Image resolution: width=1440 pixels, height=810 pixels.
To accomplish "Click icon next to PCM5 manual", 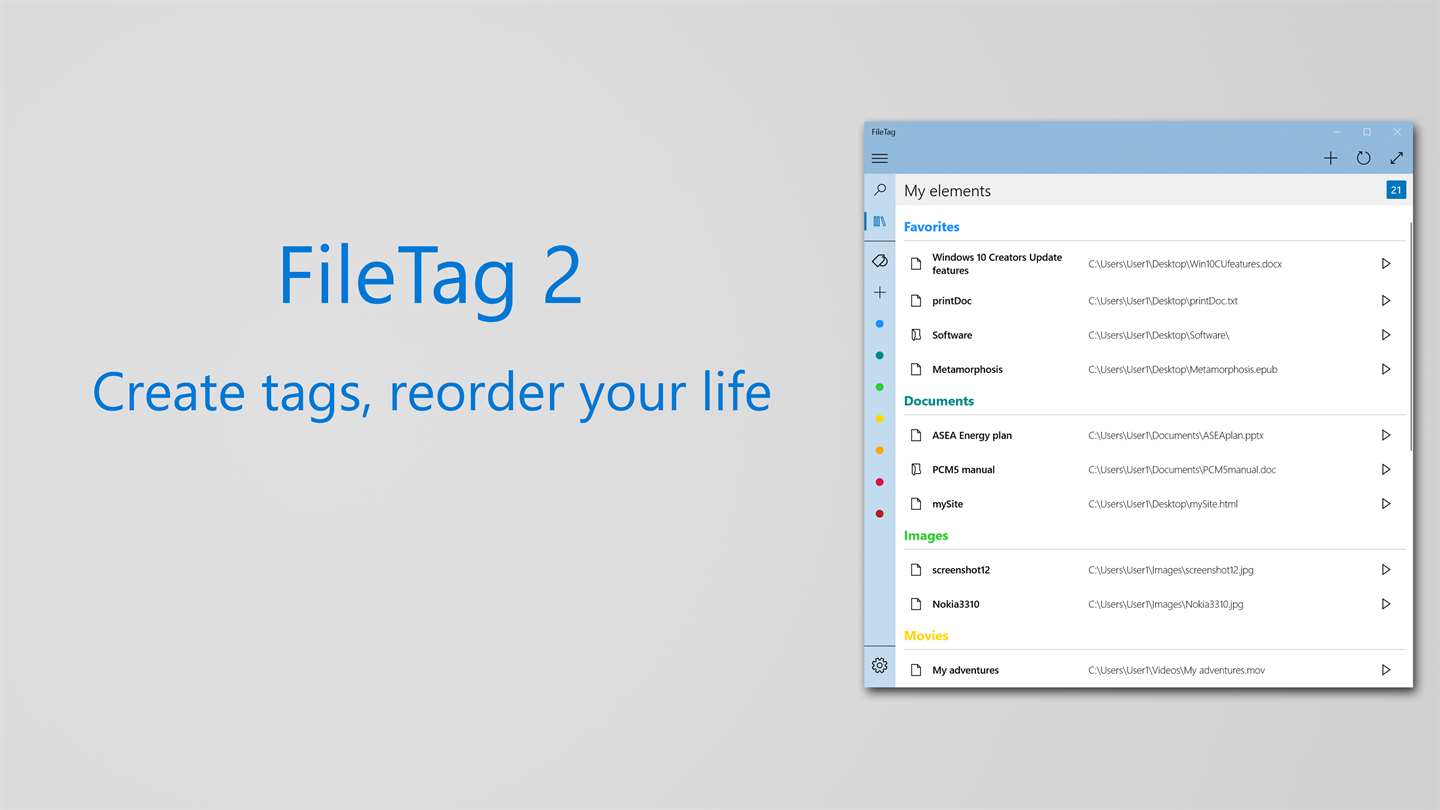I will [916, 469].
